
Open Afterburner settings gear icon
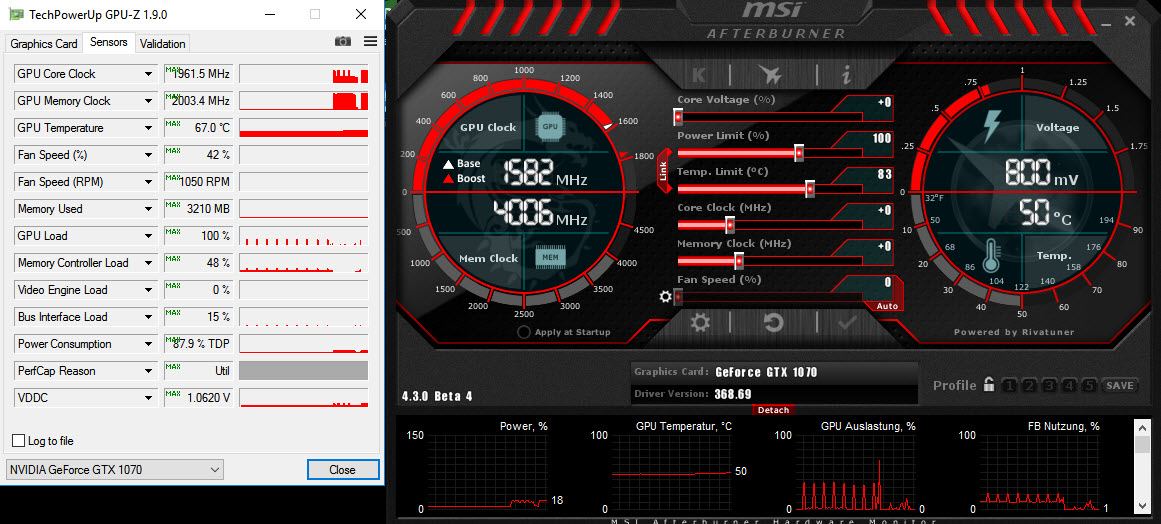700,323
